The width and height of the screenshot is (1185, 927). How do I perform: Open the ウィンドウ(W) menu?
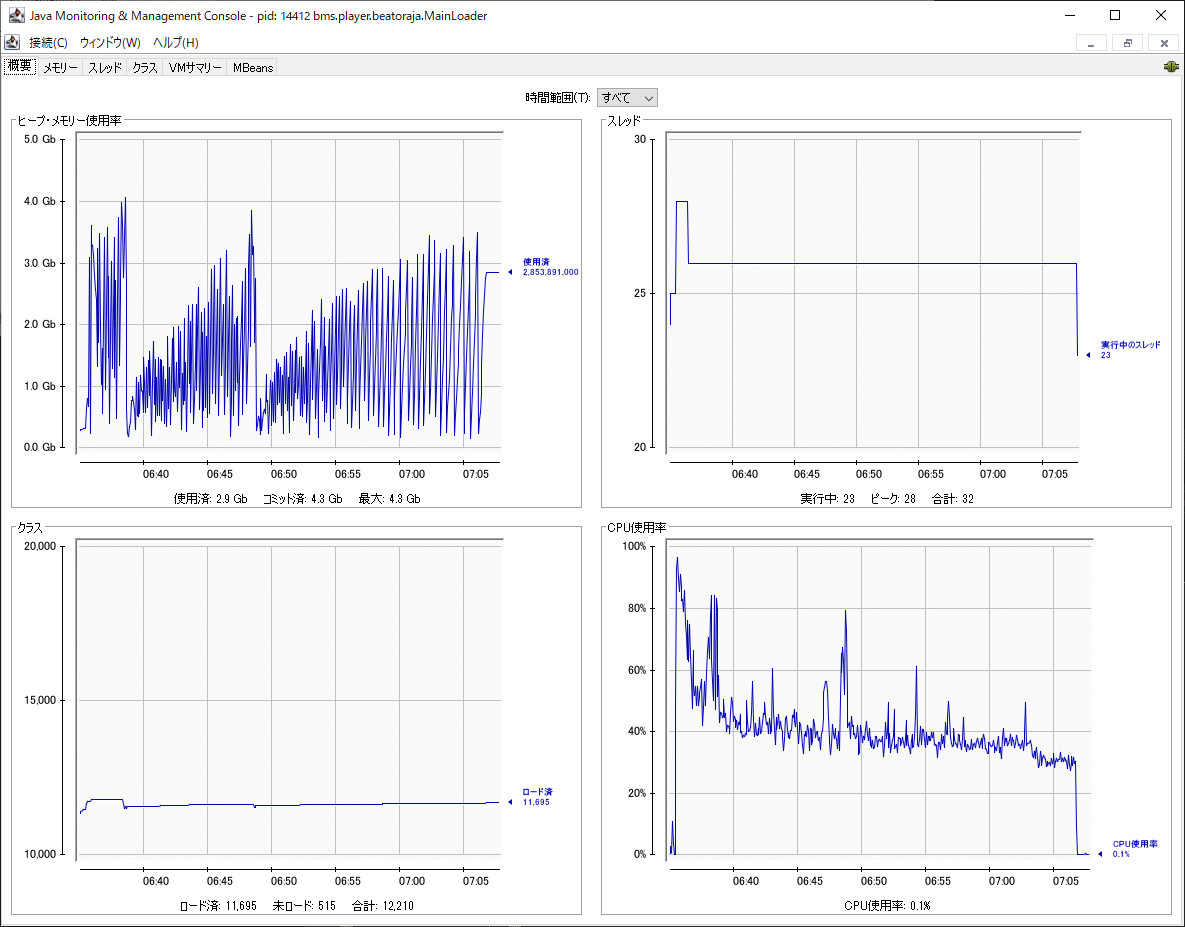110,42
